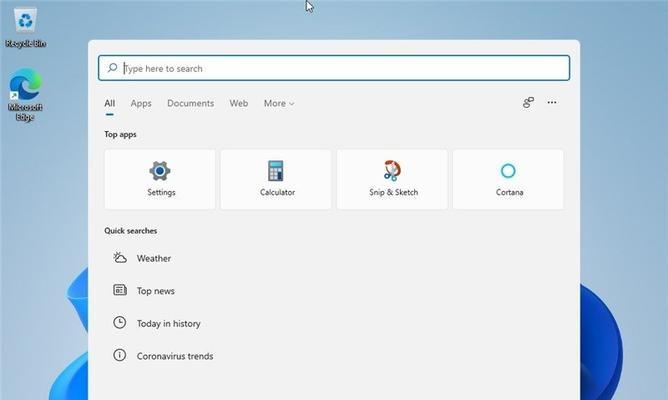Click the 'Quick searches' heading

point(131,230)
